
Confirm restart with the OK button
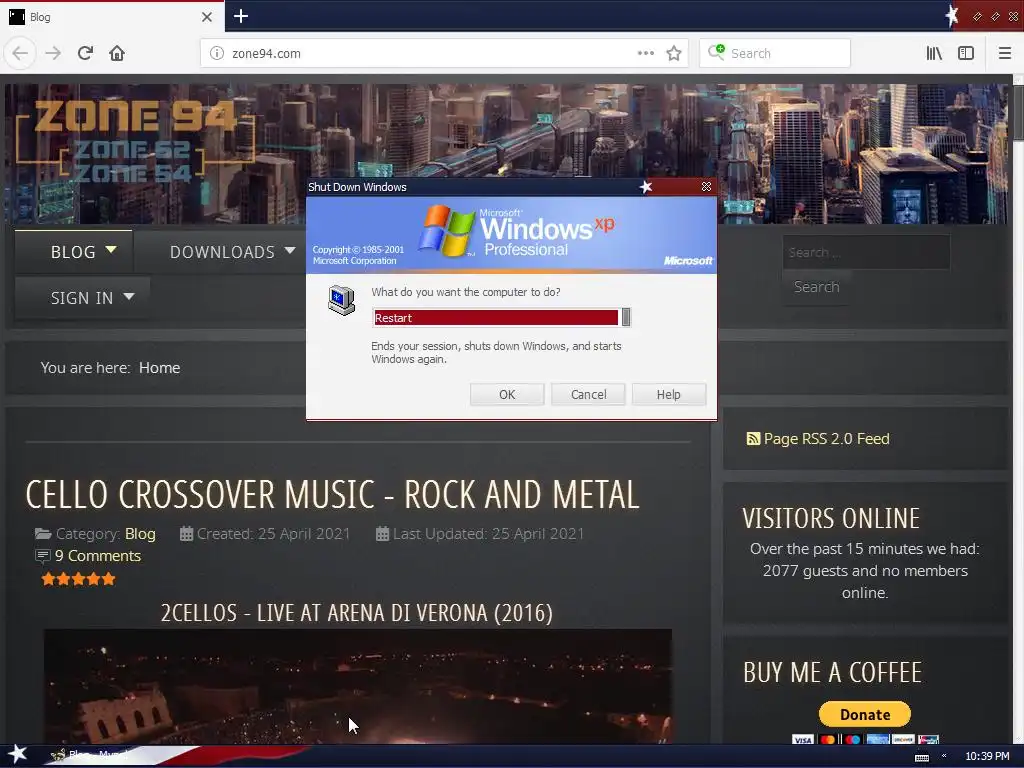pos(507,394)
